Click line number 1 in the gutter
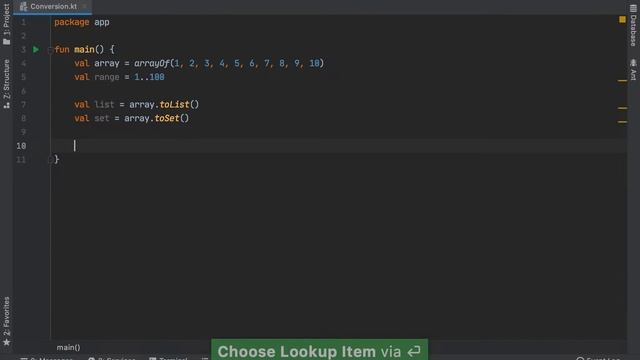This screenshot has width=640, height=360. [x=23, y=22]
